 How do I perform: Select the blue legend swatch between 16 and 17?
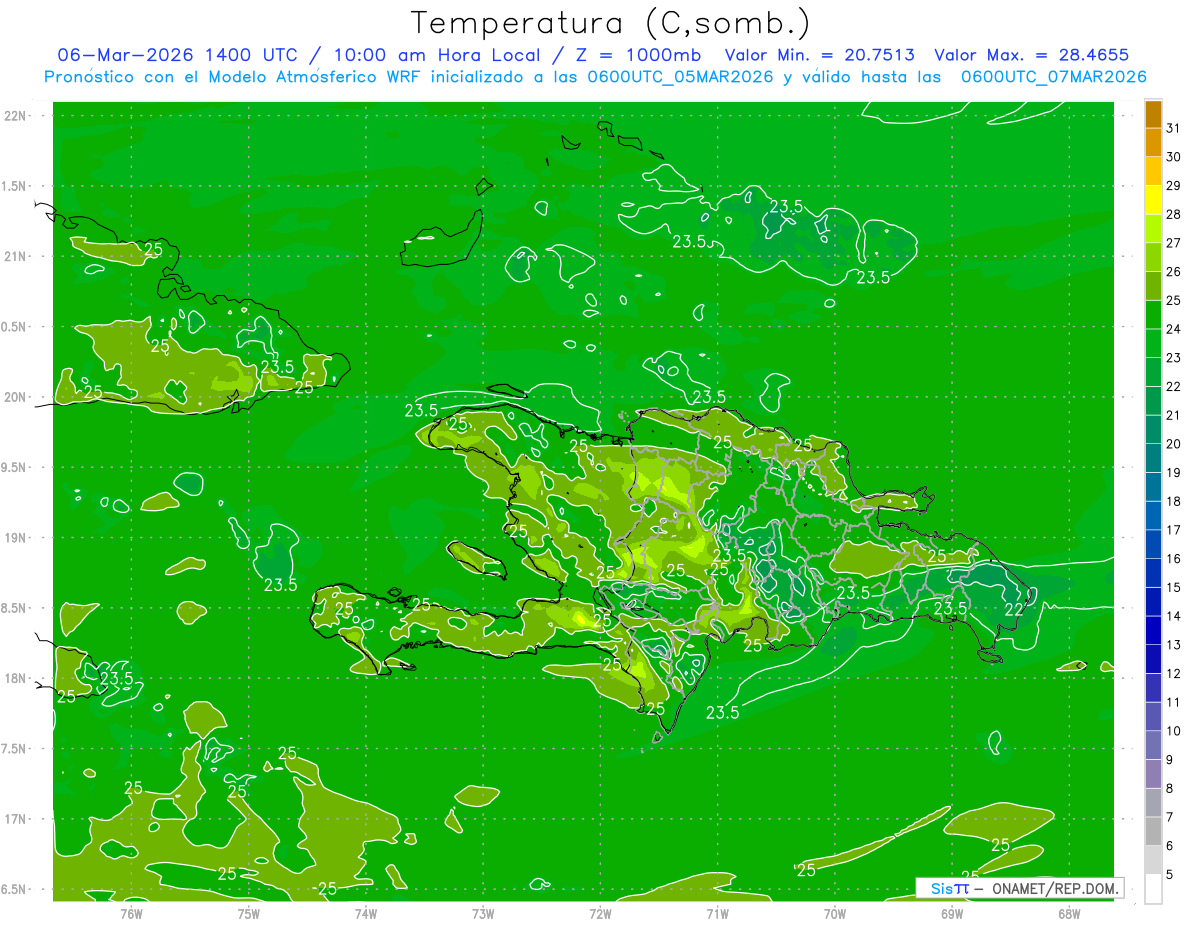[x=1153, y=544]
